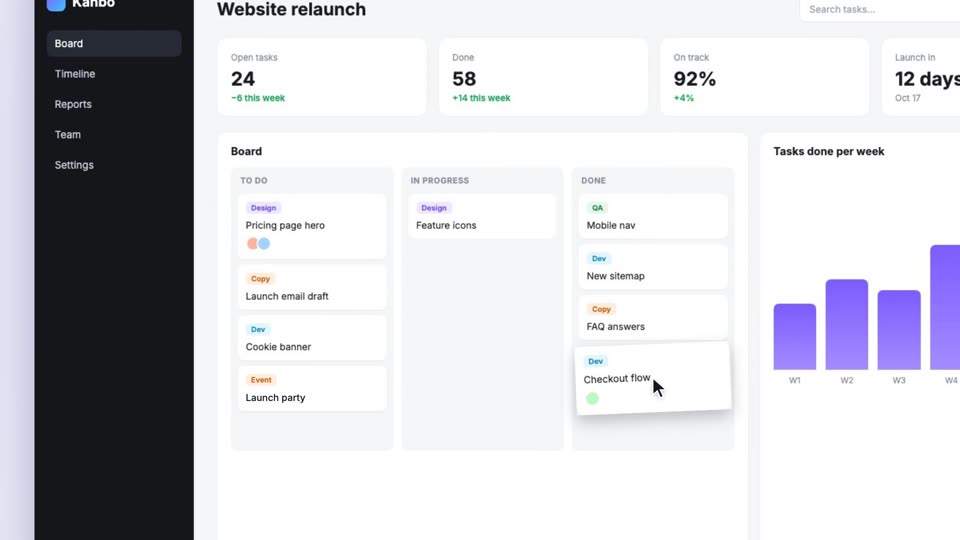Click the −6 this week label
The image size is (960, 540).
tap(258, 98)
